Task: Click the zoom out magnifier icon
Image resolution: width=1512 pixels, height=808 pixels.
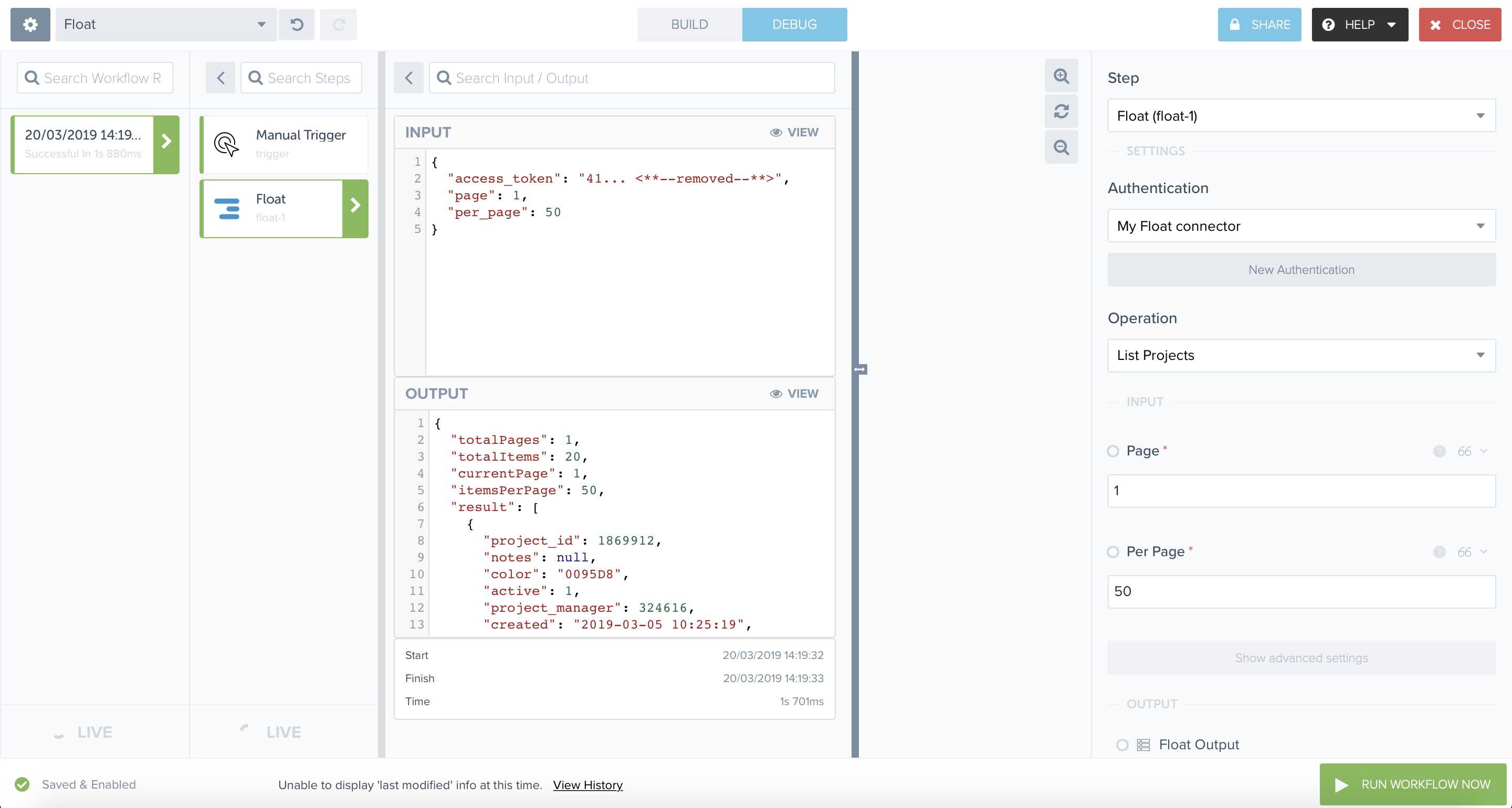Action: [x=1060, y=147]
